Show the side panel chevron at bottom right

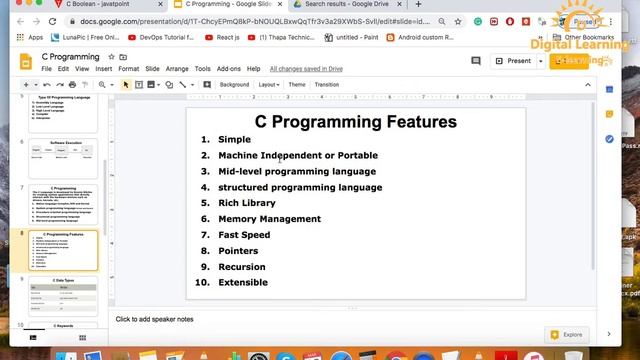(609, 334)
